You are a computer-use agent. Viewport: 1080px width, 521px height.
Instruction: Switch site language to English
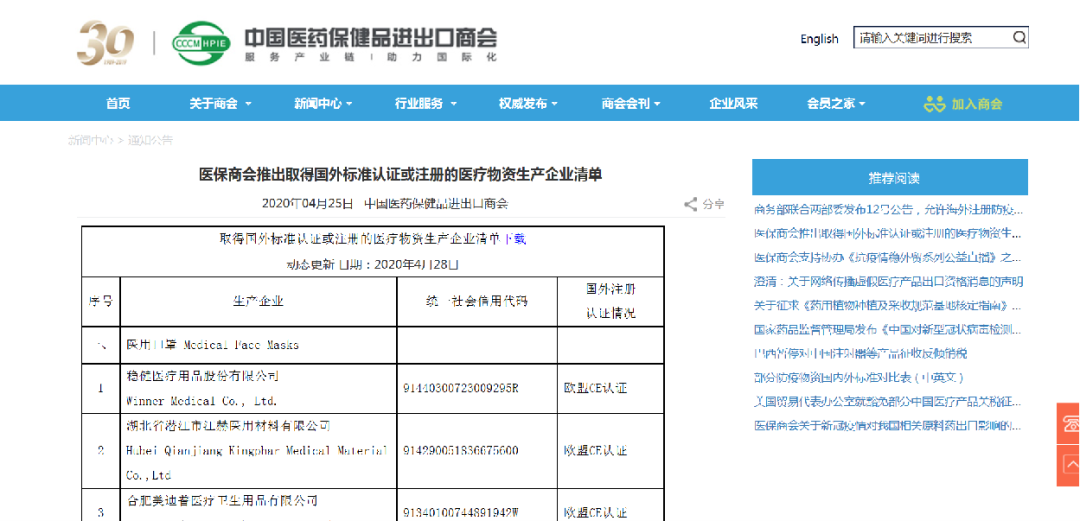[819, 39]
